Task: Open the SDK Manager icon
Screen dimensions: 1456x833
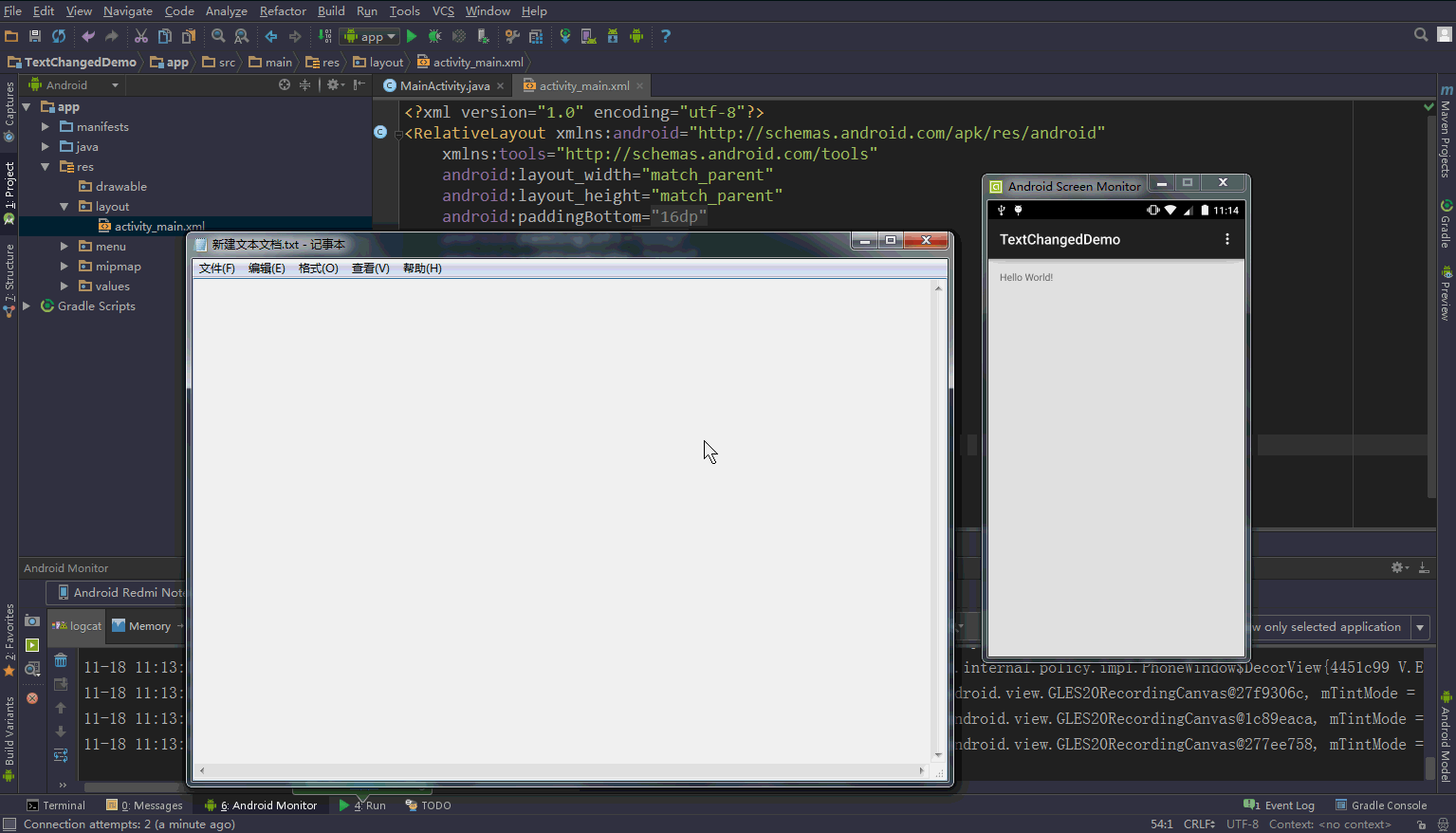Action: (613, 36)
